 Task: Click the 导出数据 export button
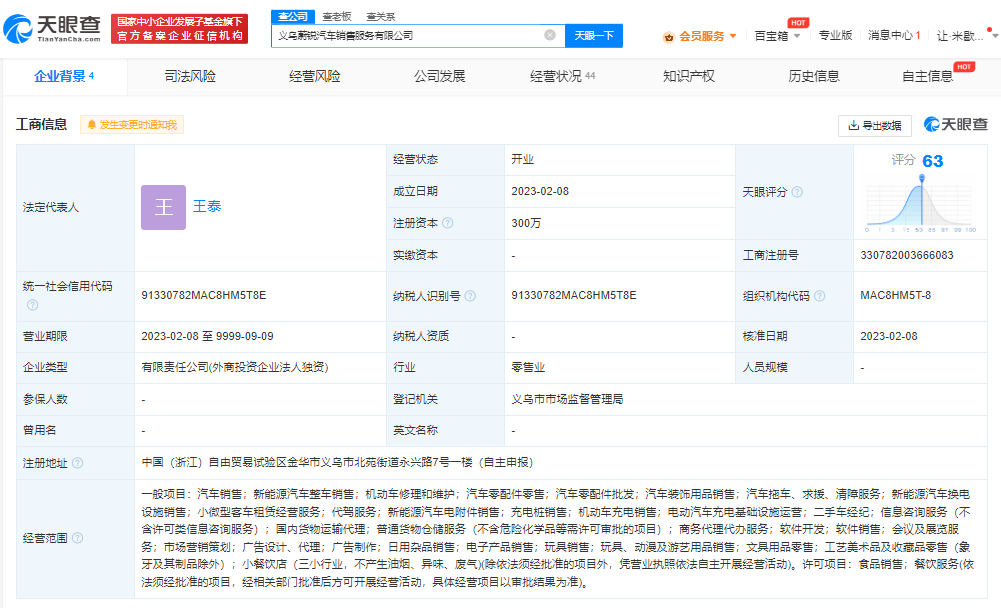[x=874, y=125]
